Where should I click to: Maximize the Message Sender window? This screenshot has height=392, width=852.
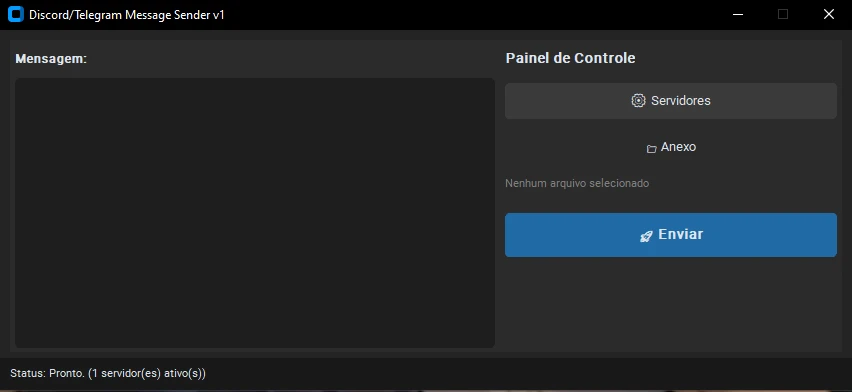coord(783,15)
